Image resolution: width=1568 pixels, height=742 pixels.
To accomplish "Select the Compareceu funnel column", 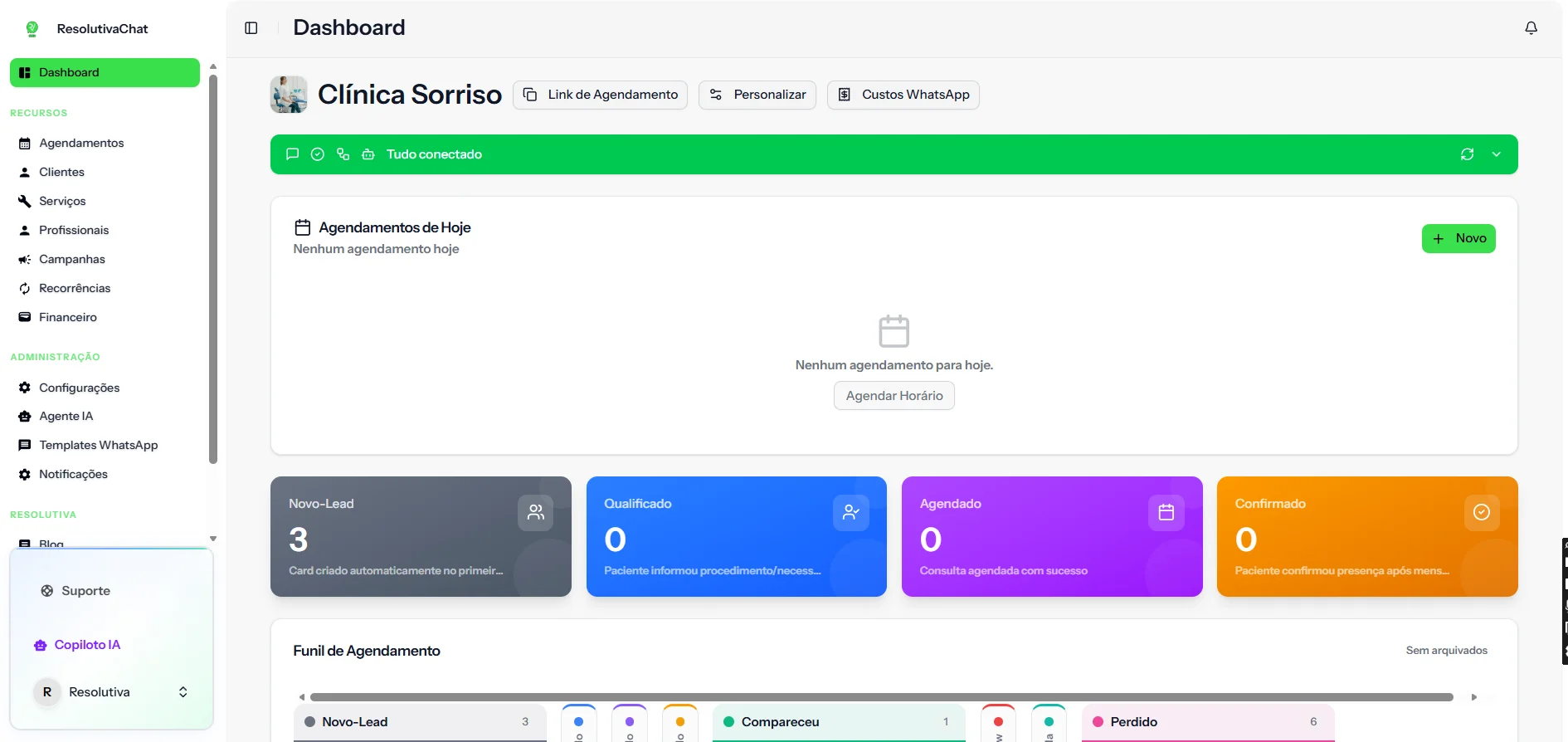I will [x=839, y=722].
